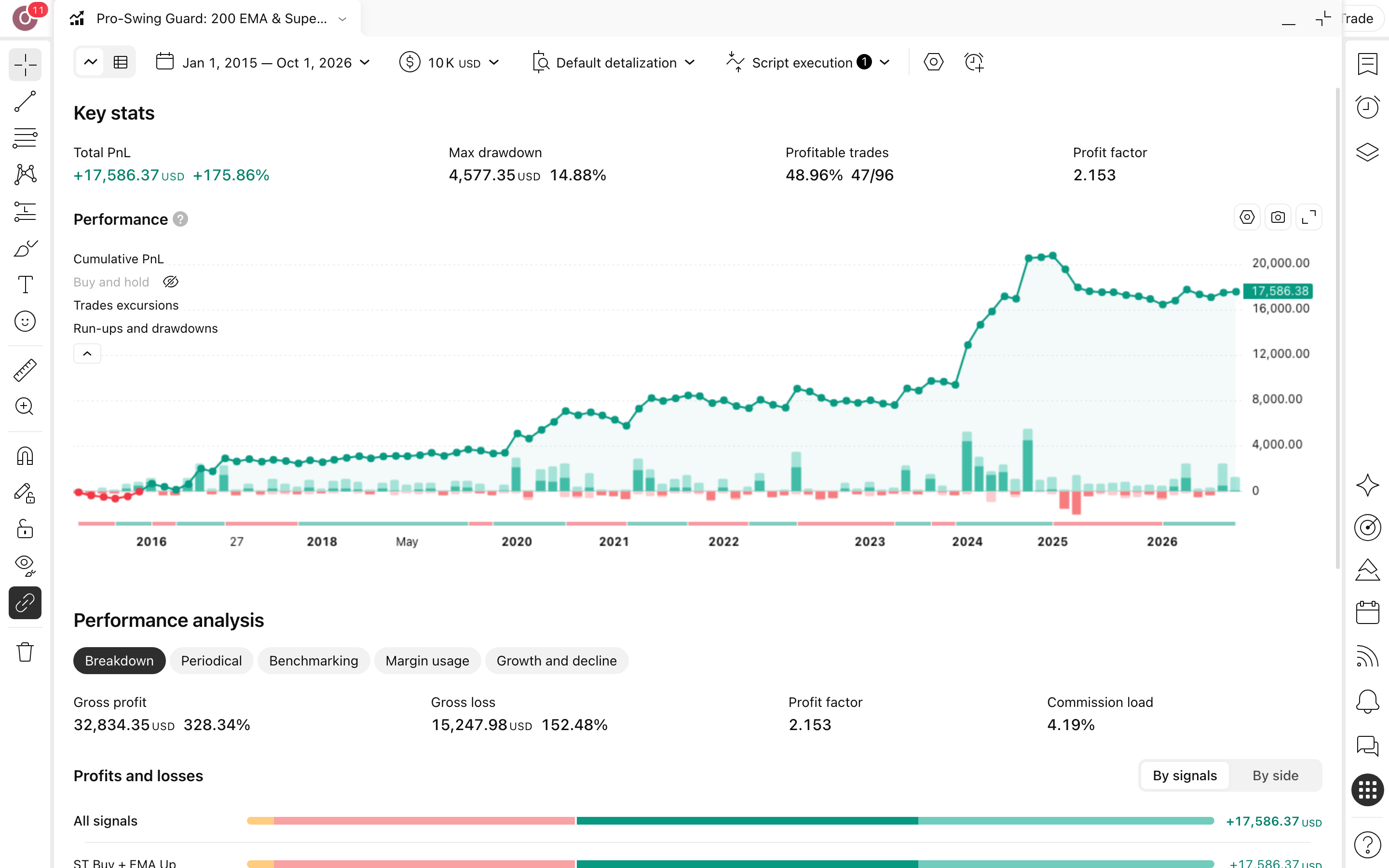Screen dimensions: 1389x868
Task: Switch to the Benchmarking tab
Action: pyautogui.click(x=313, y=661)
